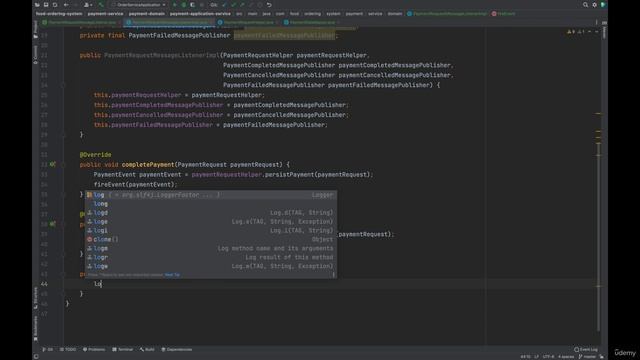This screenshot has width=640, height=360.
Task: Go to previous highlighted error arrow
Action: 589,31
